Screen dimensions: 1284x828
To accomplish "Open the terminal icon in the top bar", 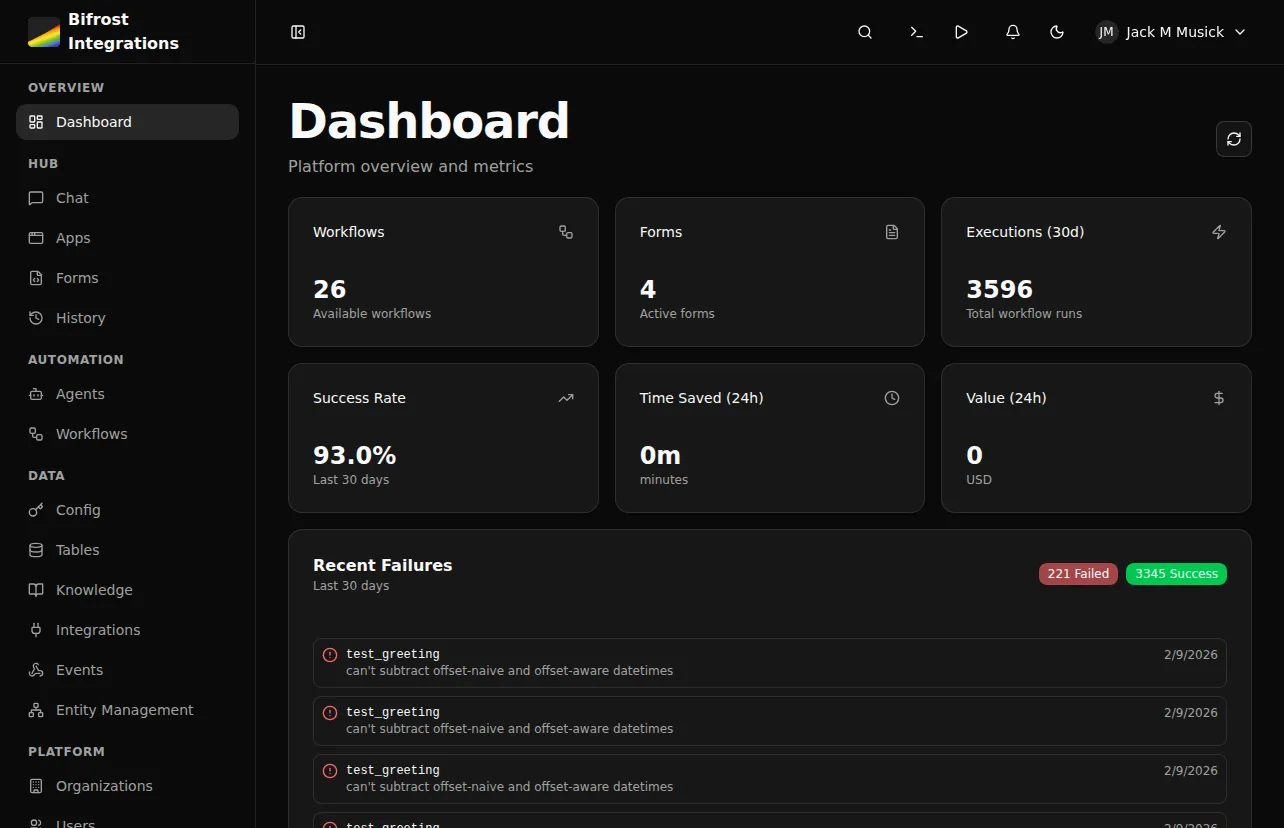I will pos(916,31).
